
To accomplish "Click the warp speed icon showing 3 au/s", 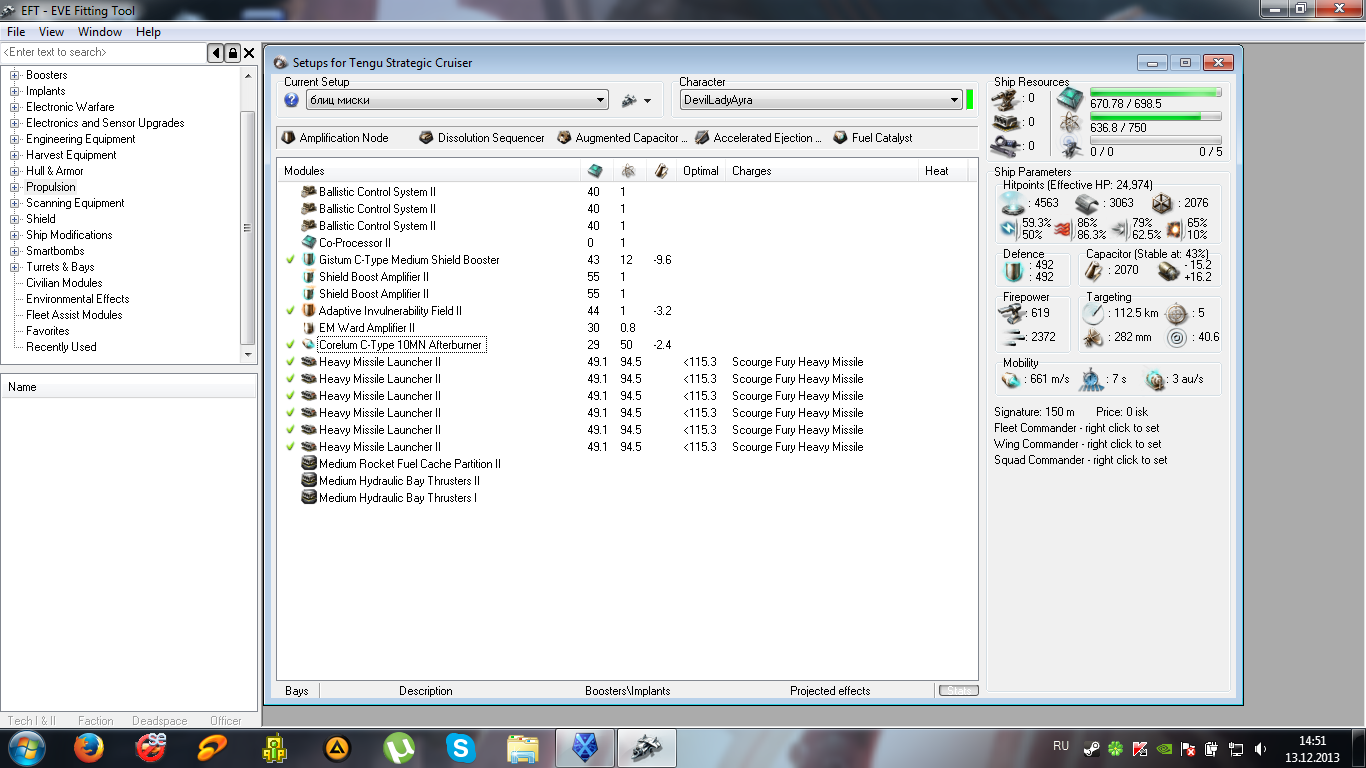I will tap(1155, 380).
